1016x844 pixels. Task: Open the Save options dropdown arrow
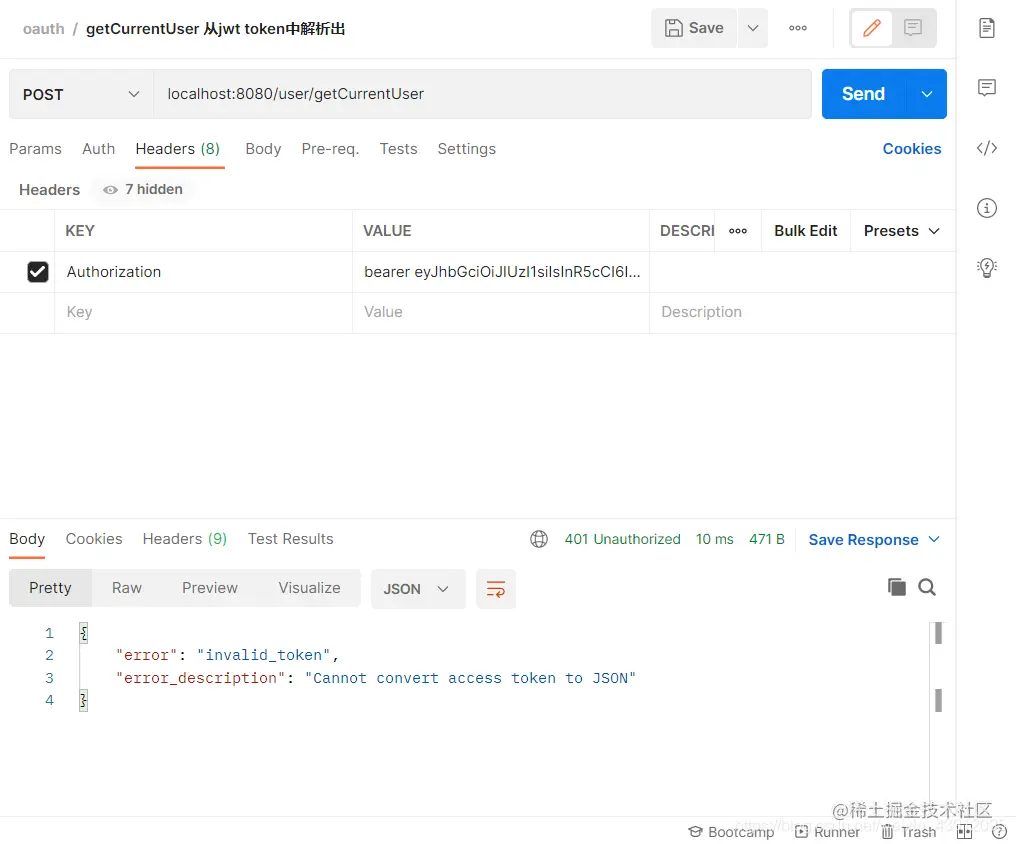point(752,28)
